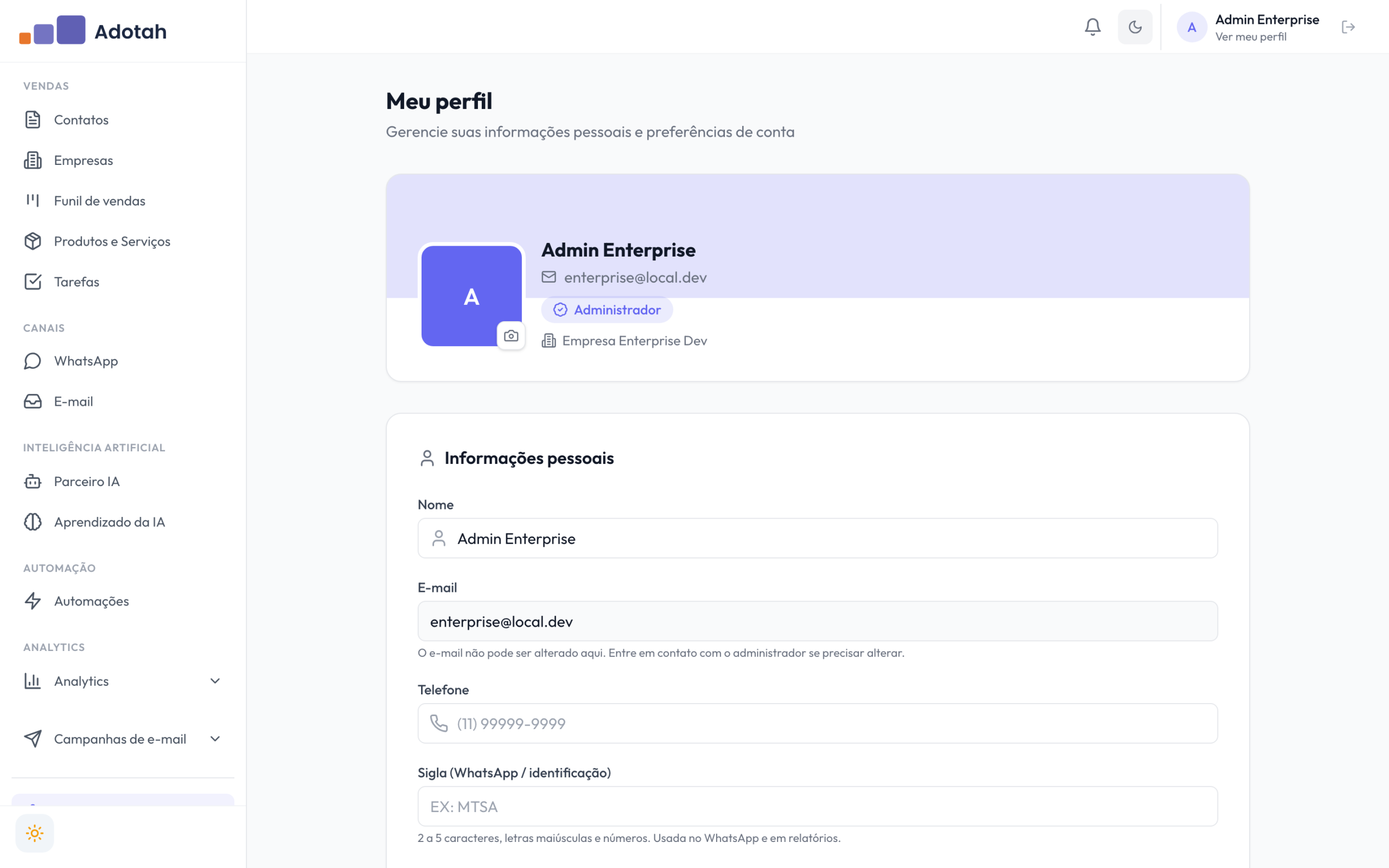Select Aprendizado da IA brain icon
The width and height of the screenshot is (1389, 868).
pos(33,522)
